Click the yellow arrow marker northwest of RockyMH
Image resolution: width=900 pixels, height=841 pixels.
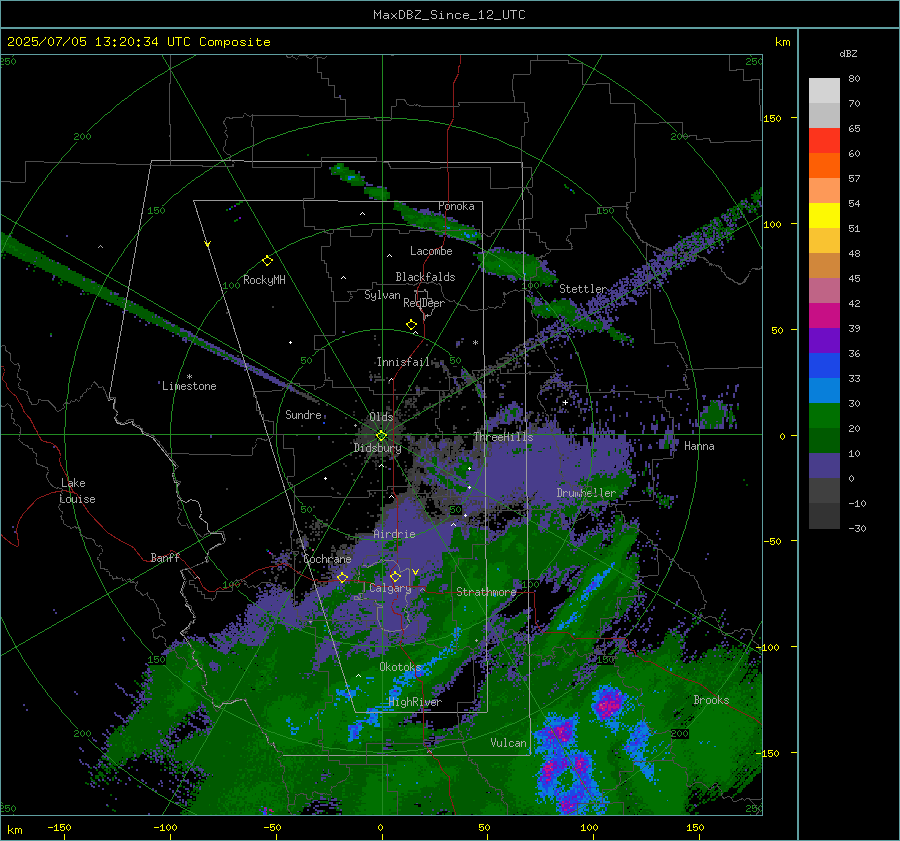208,244
